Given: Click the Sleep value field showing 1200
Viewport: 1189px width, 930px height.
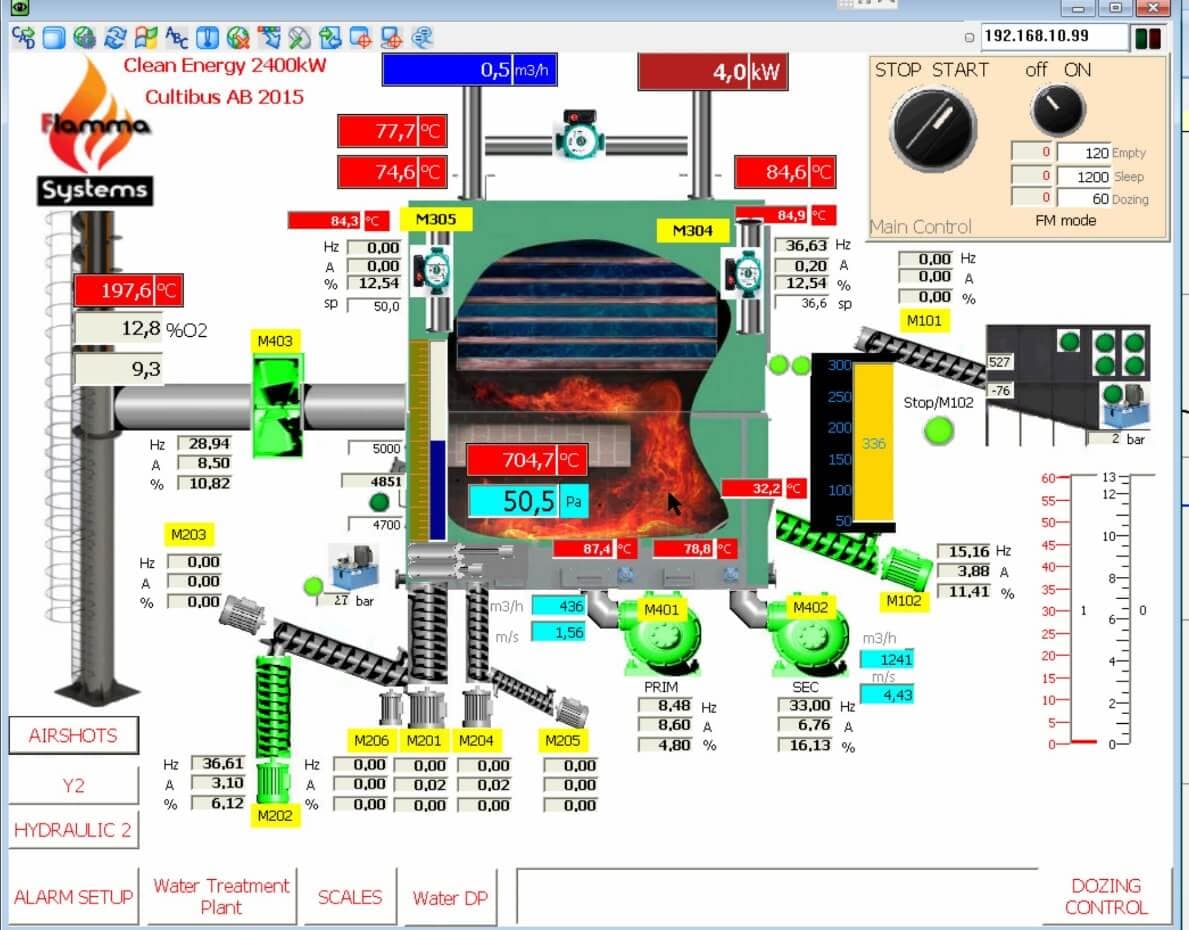Looking at the screenshot, I should (1083, 176).
